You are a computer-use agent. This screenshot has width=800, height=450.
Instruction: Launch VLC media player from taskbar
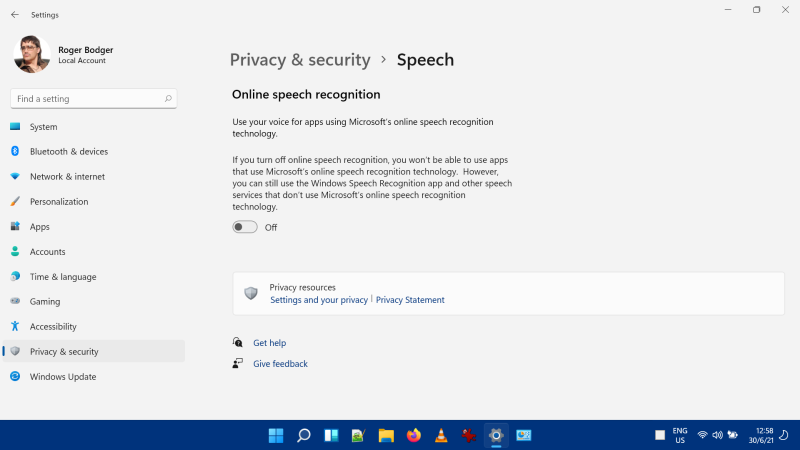tap(441, 435)
